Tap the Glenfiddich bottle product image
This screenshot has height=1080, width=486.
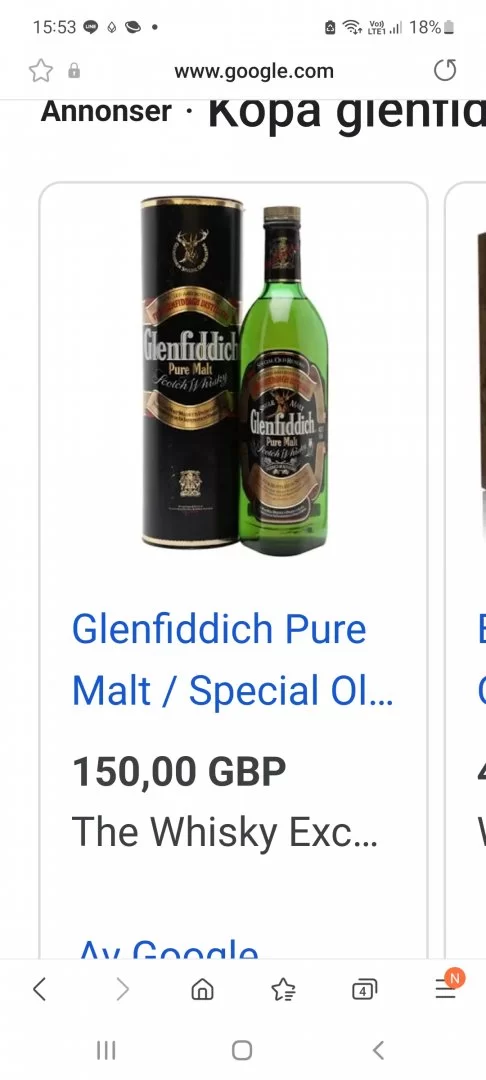point(234,375)
